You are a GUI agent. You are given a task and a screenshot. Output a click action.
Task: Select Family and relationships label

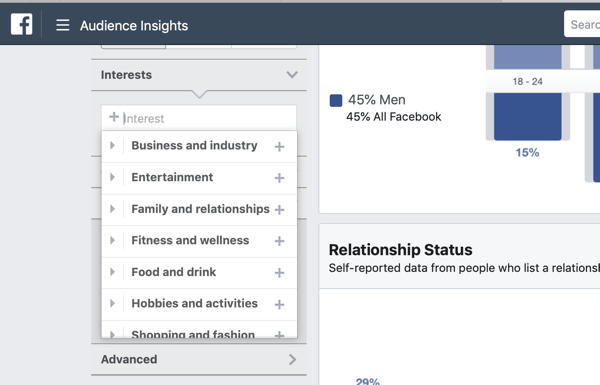coord(201,209)
